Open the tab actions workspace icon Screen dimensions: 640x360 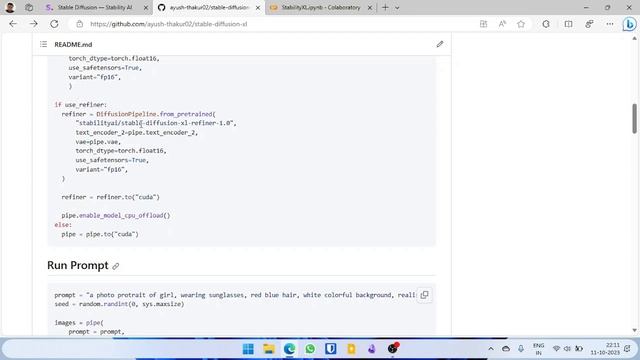tap(29, 7)
